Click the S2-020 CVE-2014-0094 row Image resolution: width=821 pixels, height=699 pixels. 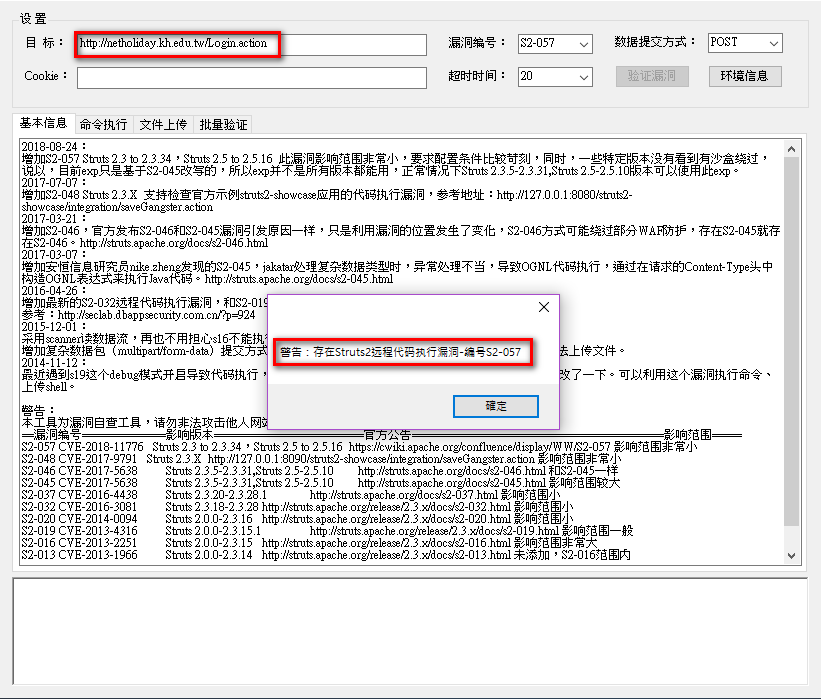(297, 519)
